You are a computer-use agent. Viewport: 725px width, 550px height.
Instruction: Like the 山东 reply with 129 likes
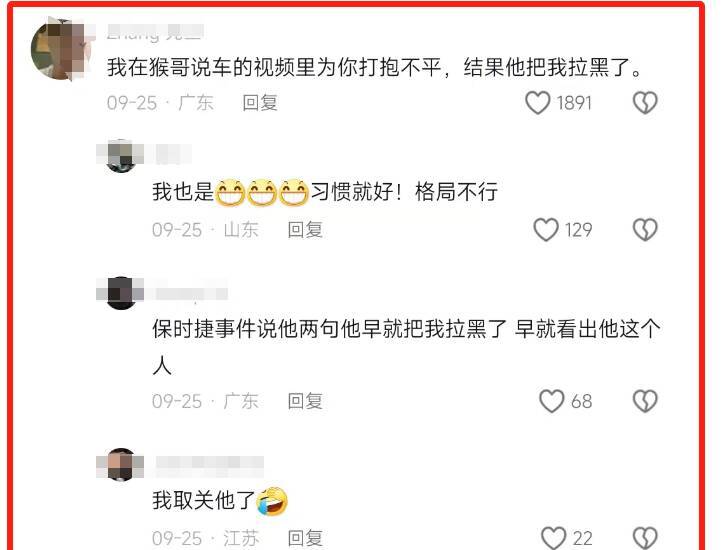point(546,230)
